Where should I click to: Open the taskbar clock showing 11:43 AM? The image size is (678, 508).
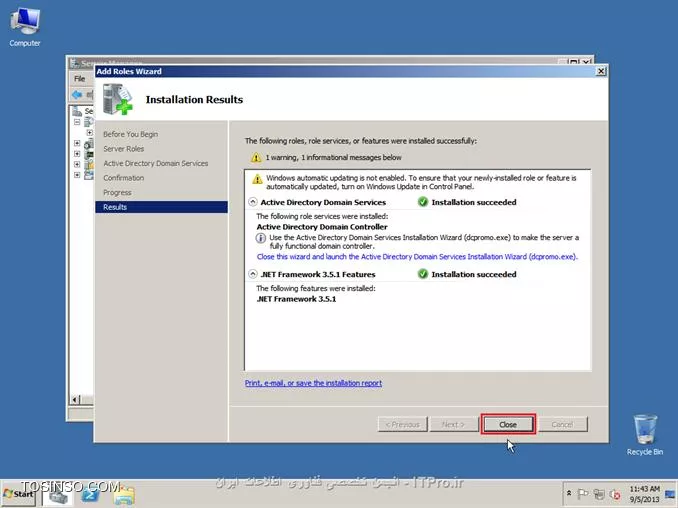pos(645,494)
